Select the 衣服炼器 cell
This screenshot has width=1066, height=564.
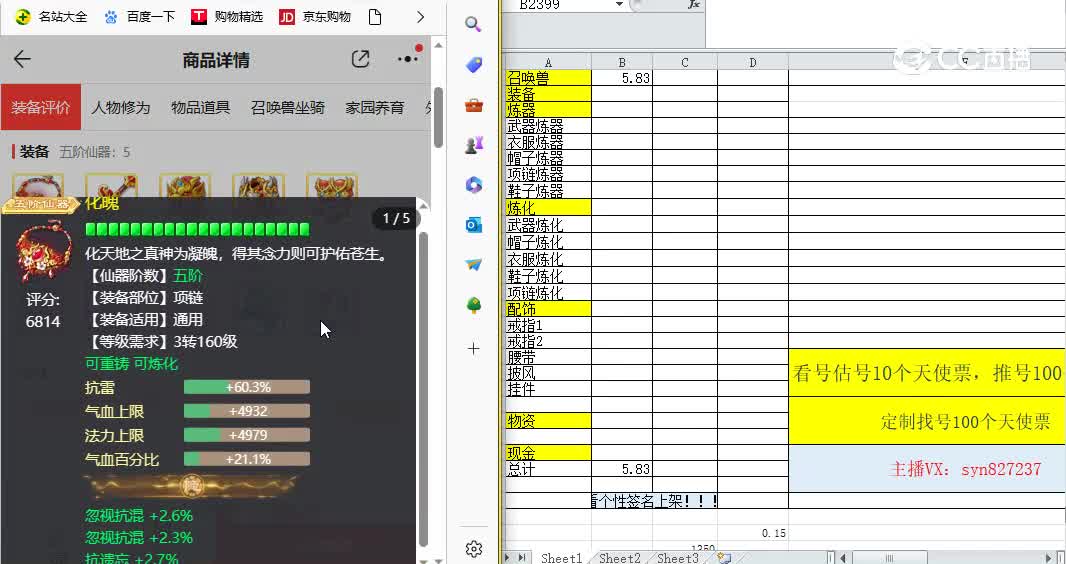tap(549, 142)
